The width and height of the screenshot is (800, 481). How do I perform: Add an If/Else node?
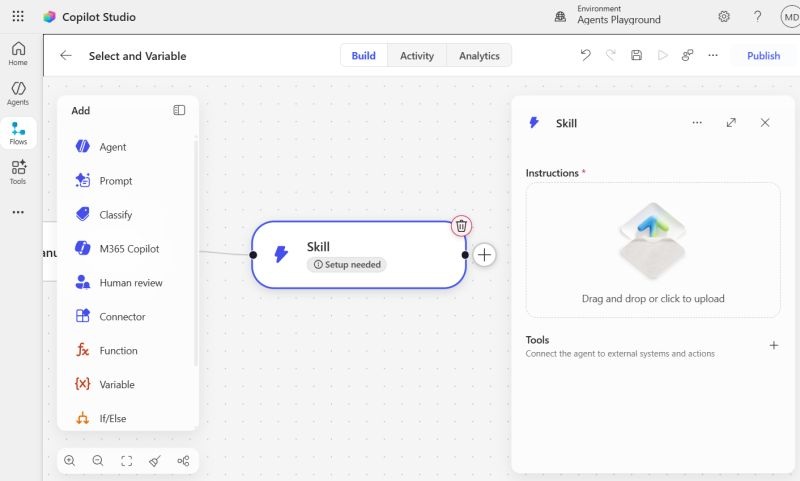[x=113, y=418]
